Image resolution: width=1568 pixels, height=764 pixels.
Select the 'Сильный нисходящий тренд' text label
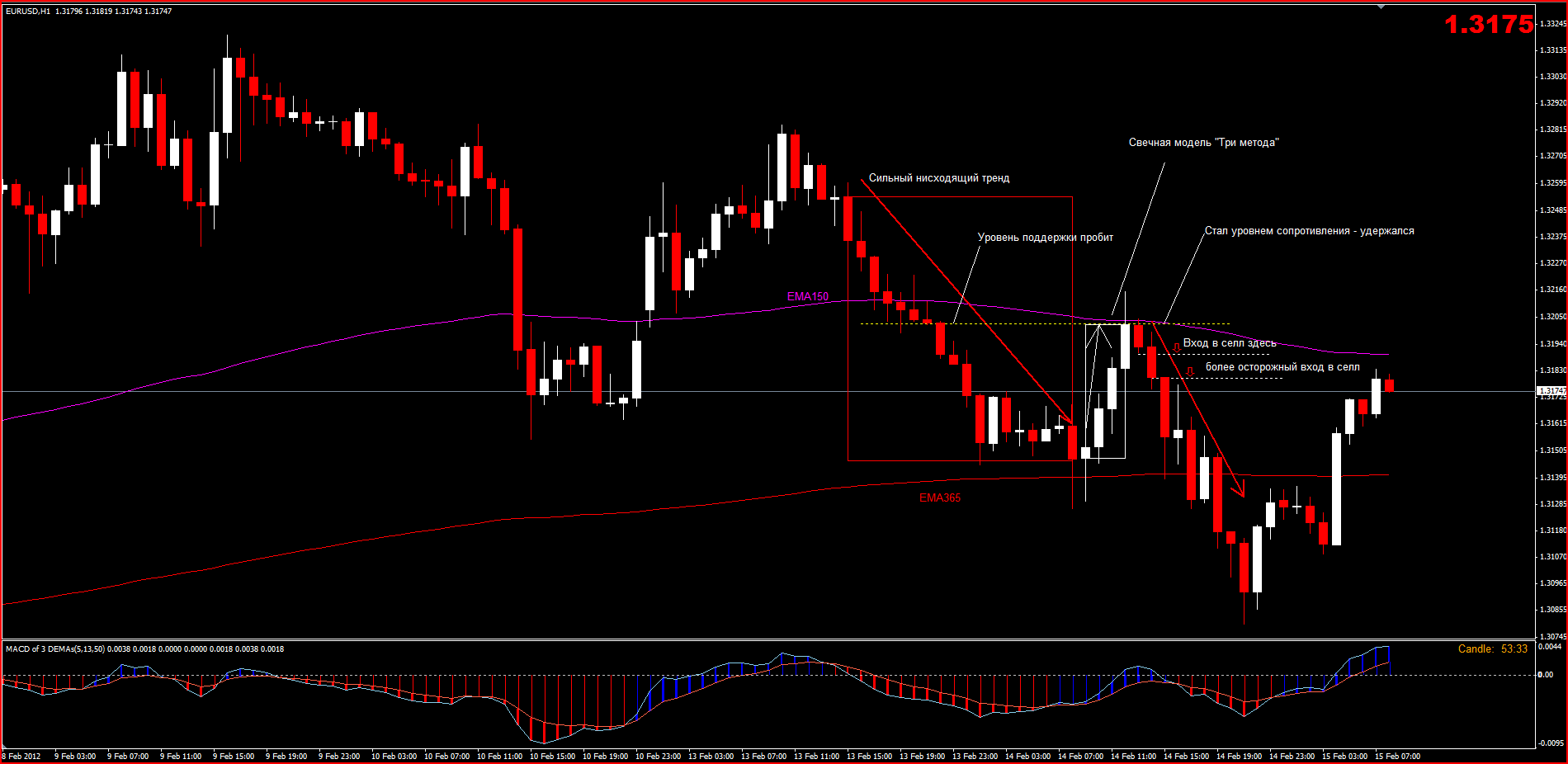[938, 178]
